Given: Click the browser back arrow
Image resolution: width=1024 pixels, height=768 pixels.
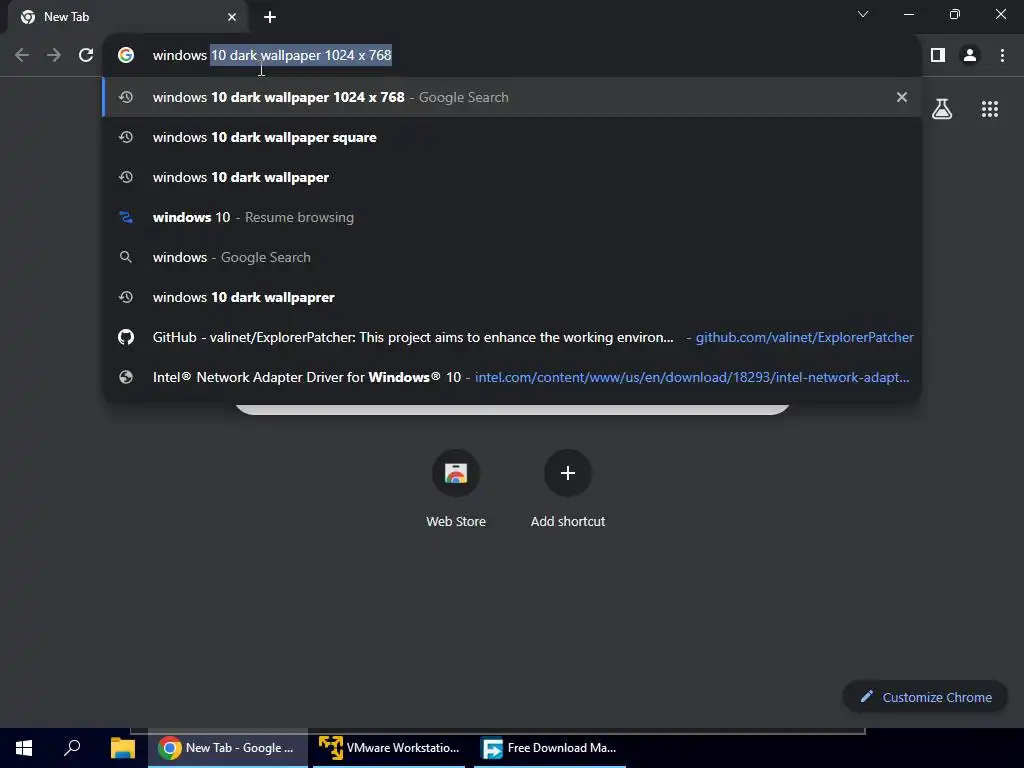Looking at the screenshot, I should click(x=22, y=56).
